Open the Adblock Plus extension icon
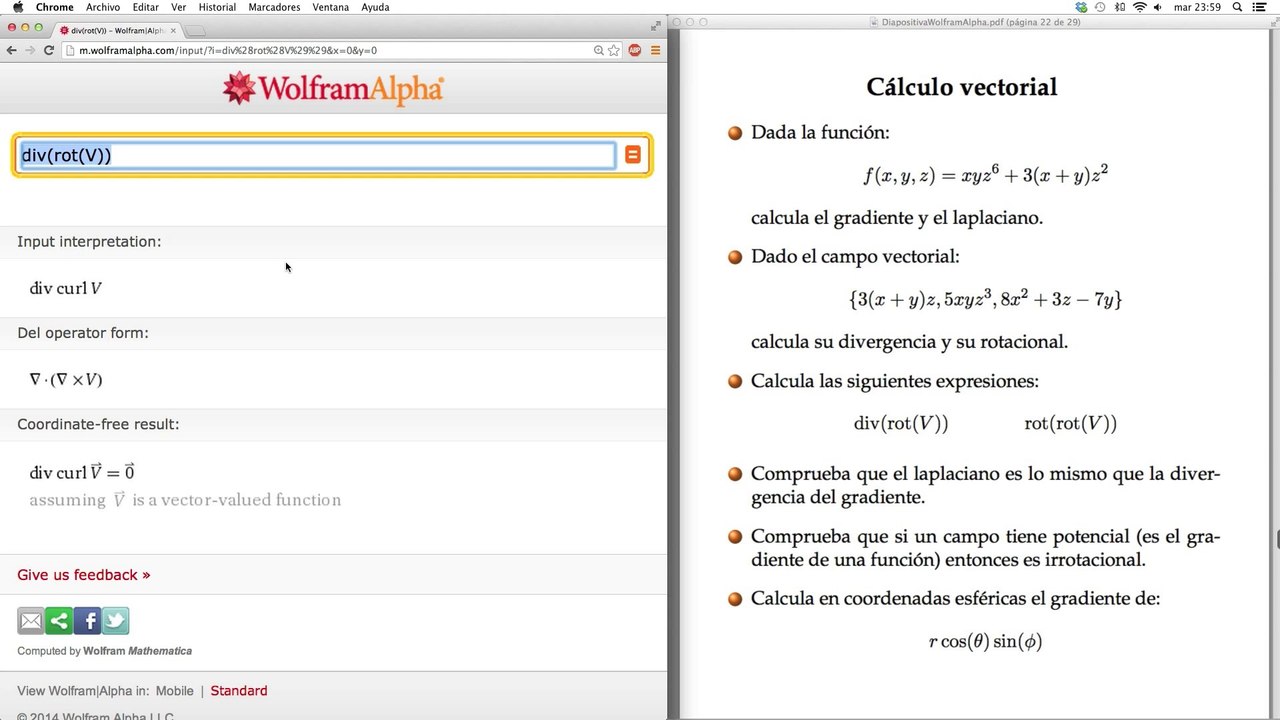The image size is (1280, 720). click(635, 50)
